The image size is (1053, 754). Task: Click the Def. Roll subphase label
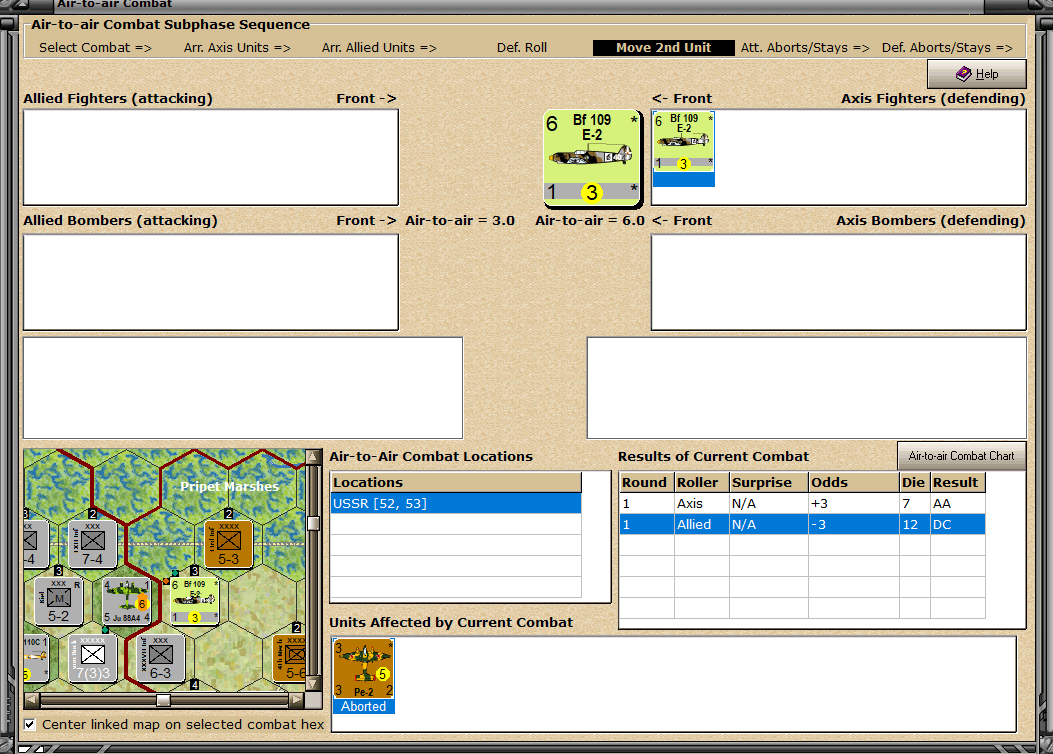coord(522,48)
